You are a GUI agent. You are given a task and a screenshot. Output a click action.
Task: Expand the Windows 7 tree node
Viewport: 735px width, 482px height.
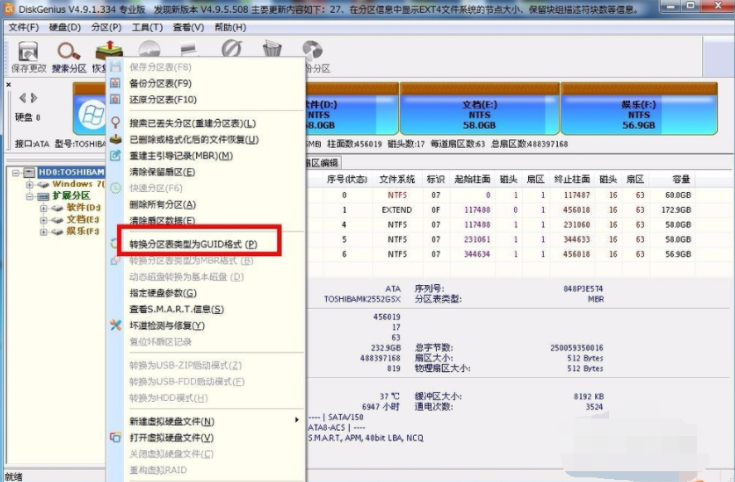[30, 184]
